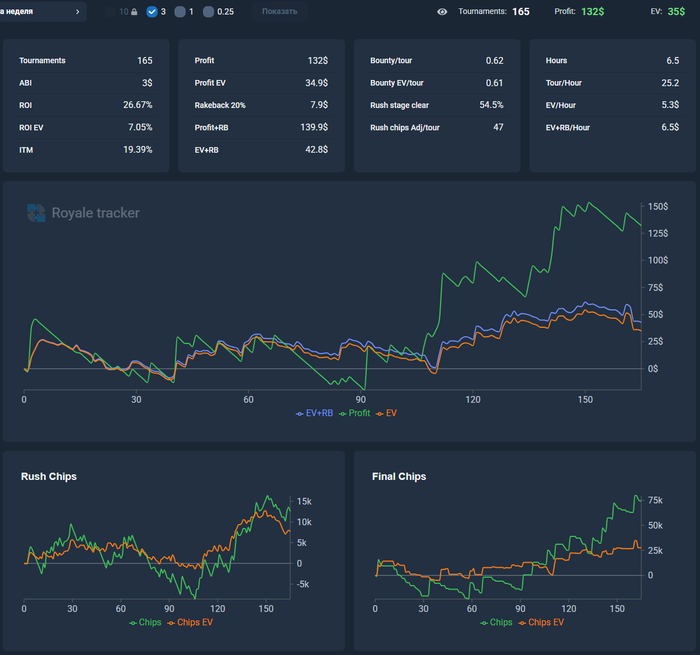This screenshot has width=700, height=655.
Task: Hide Chips line in Rush Chips legend
Action: tap(145, 622)
